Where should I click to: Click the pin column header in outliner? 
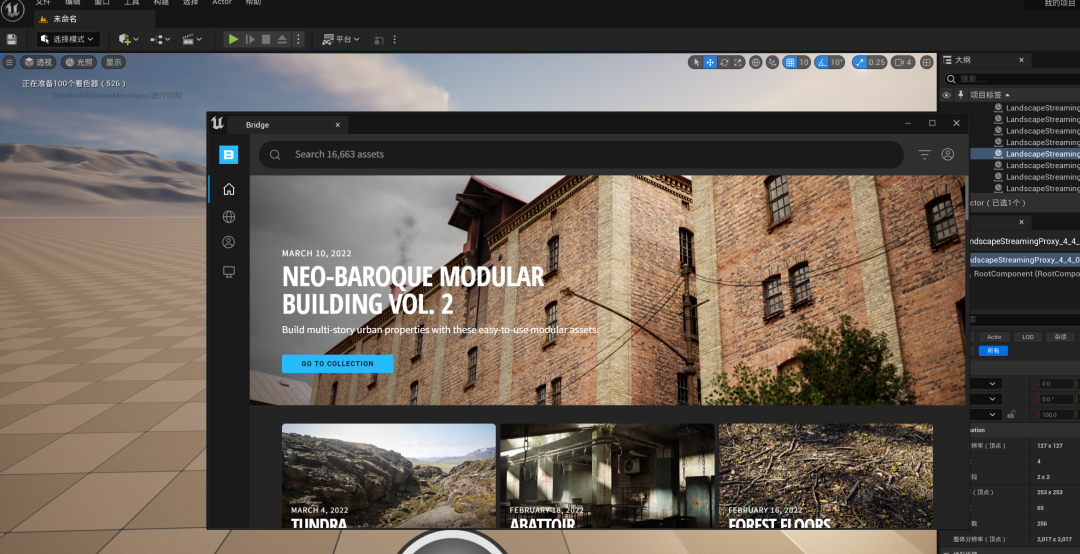coord(960,95)
